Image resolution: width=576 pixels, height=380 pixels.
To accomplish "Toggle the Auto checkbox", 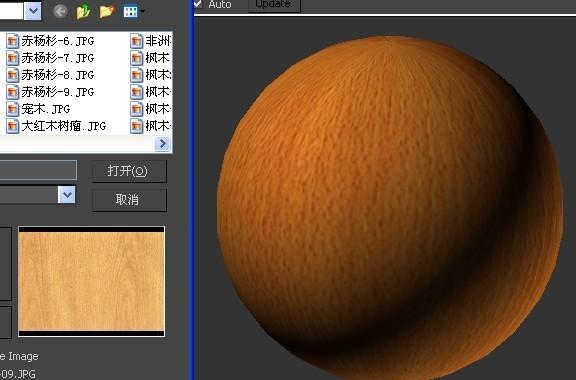I will 198,3.
